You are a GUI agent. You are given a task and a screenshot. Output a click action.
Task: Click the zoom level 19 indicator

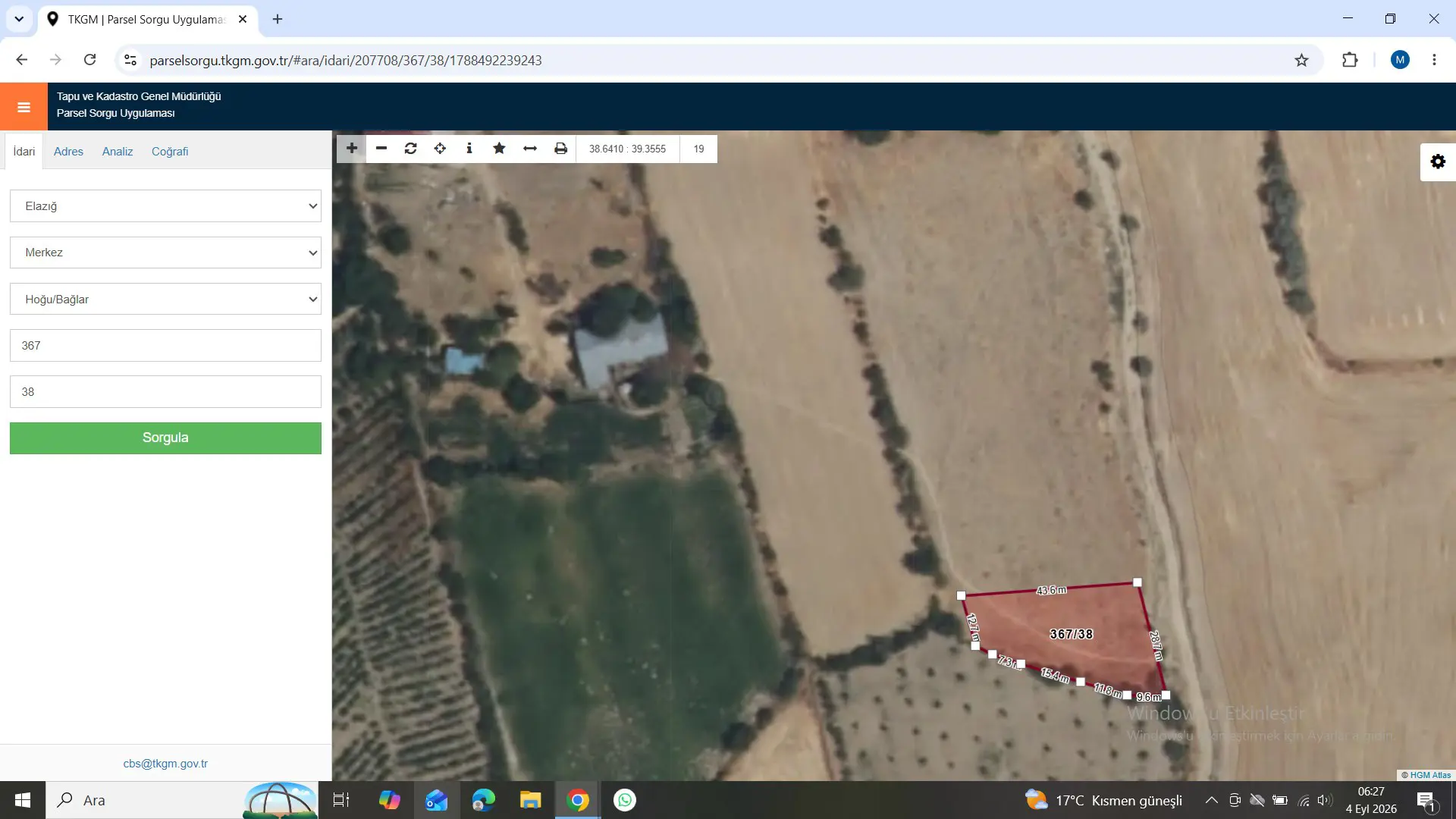click(698, 149)
